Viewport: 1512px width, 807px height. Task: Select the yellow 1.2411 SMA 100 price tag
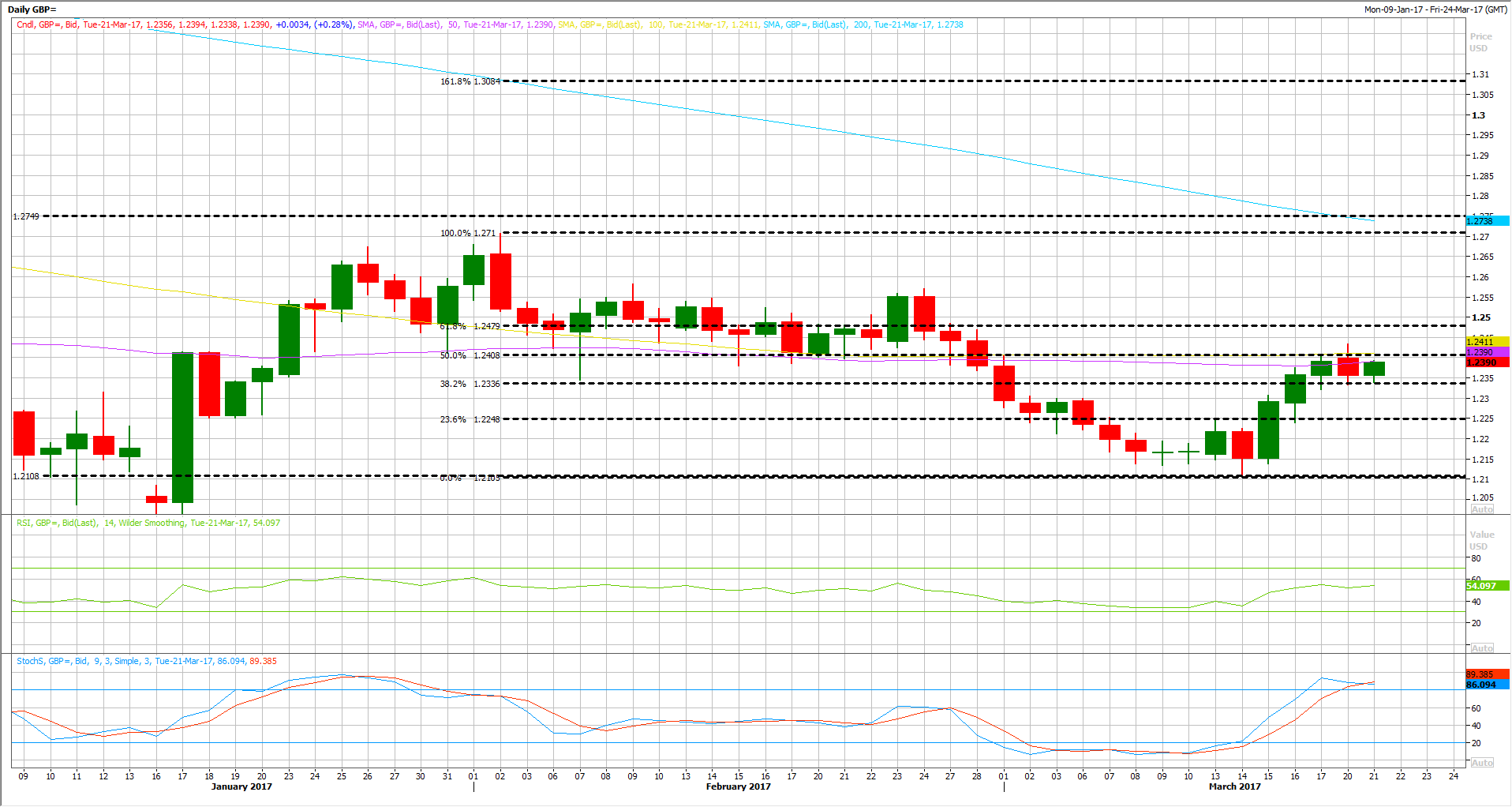(x=1487, y=342)
